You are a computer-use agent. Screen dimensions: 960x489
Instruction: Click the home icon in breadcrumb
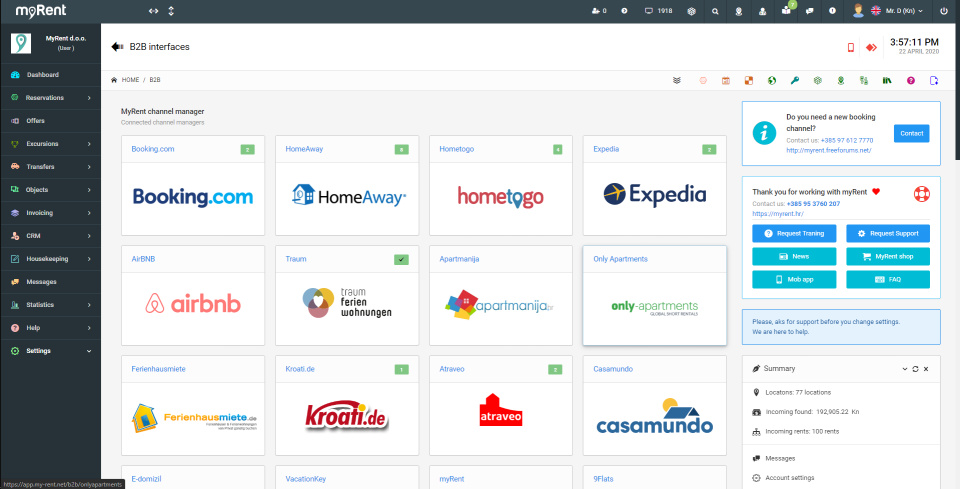pyautogui.click(x=114, y=80)
